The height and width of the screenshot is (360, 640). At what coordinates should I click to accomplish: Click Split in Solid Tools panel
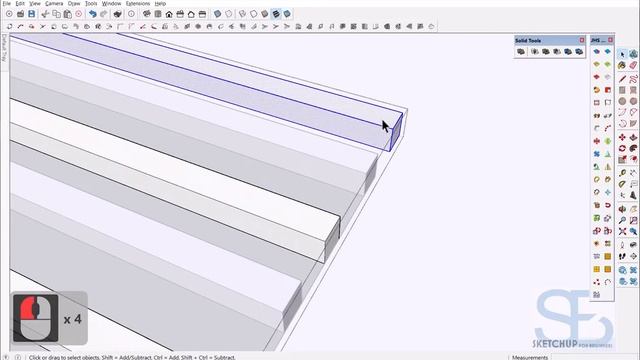point(579,51)
